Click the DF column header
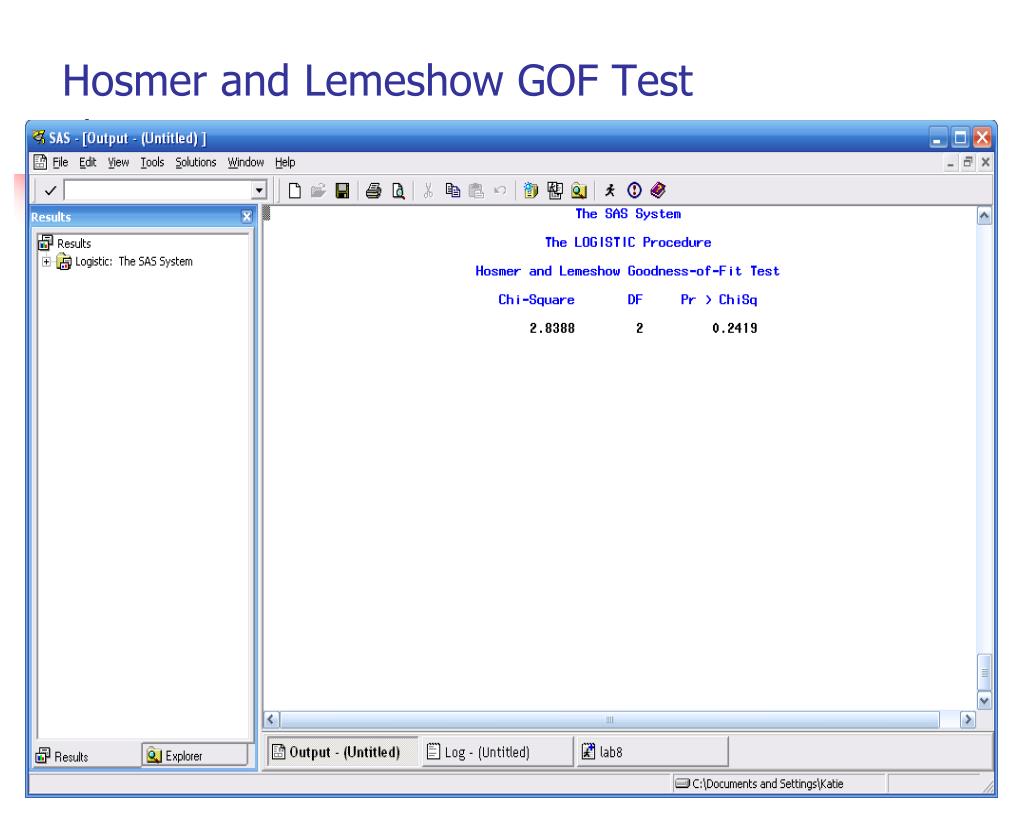This screenshot has height=825, width=1023. tap(635, 299)
